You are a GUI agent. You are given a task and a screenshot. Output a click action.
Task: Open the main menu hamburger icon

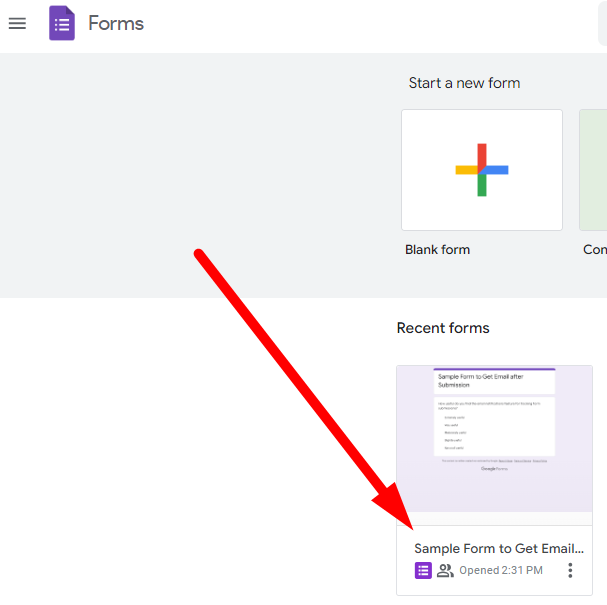17,23
